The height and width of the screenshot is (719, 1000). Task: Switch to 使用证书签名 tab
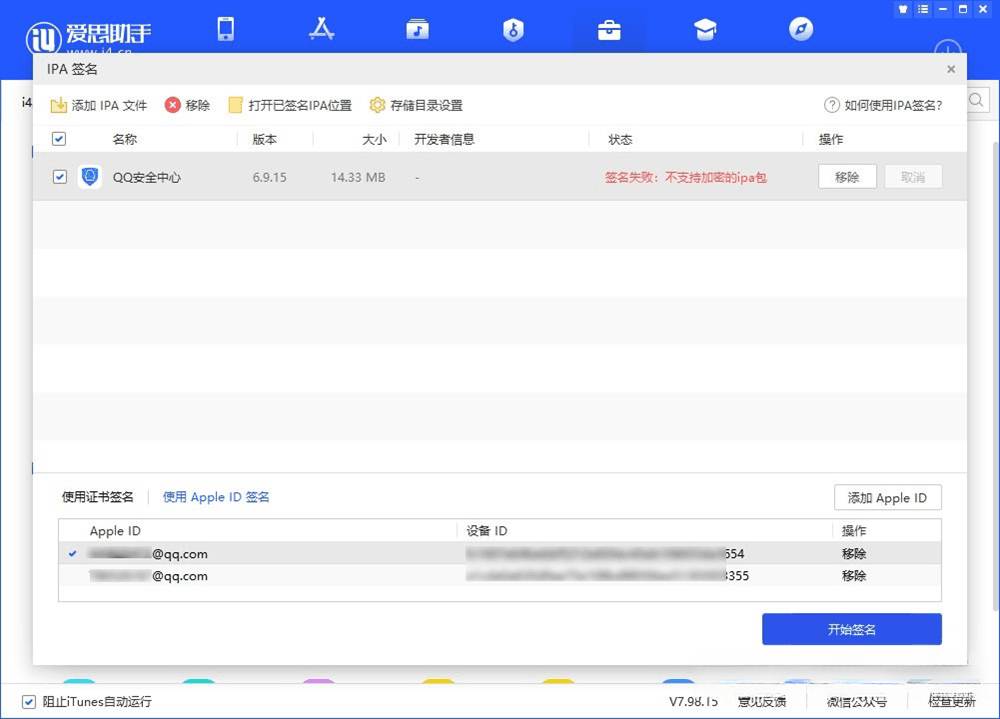(100, 497)
